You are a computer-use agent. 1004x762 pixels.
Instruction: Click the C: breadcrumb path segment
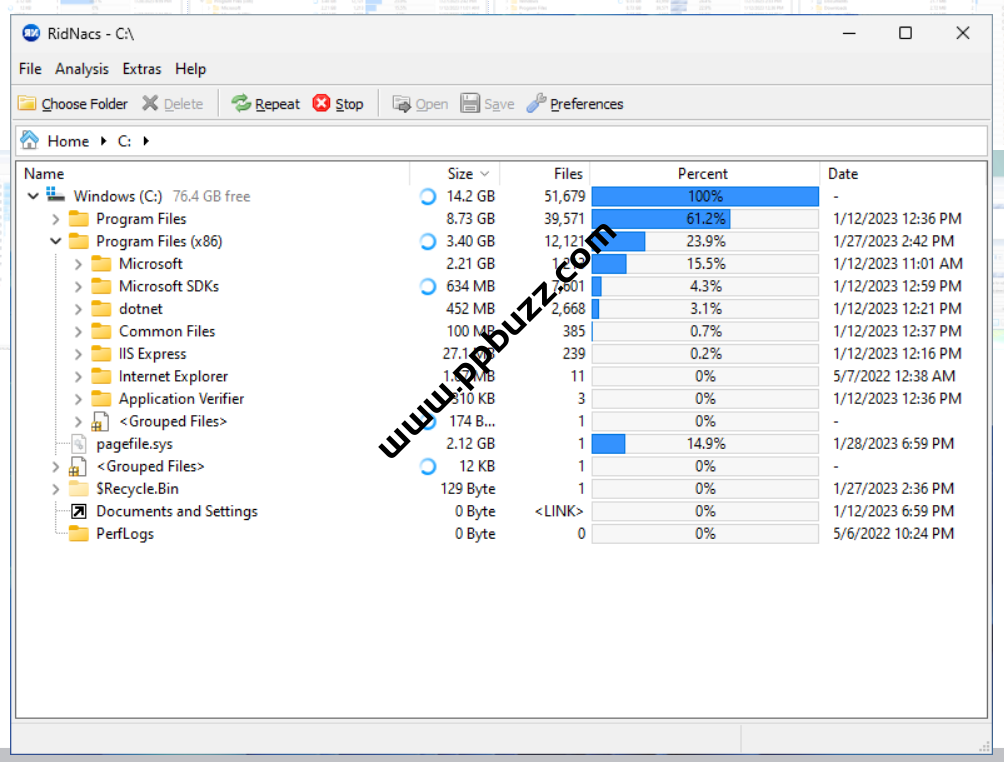(x=125, y=141)
